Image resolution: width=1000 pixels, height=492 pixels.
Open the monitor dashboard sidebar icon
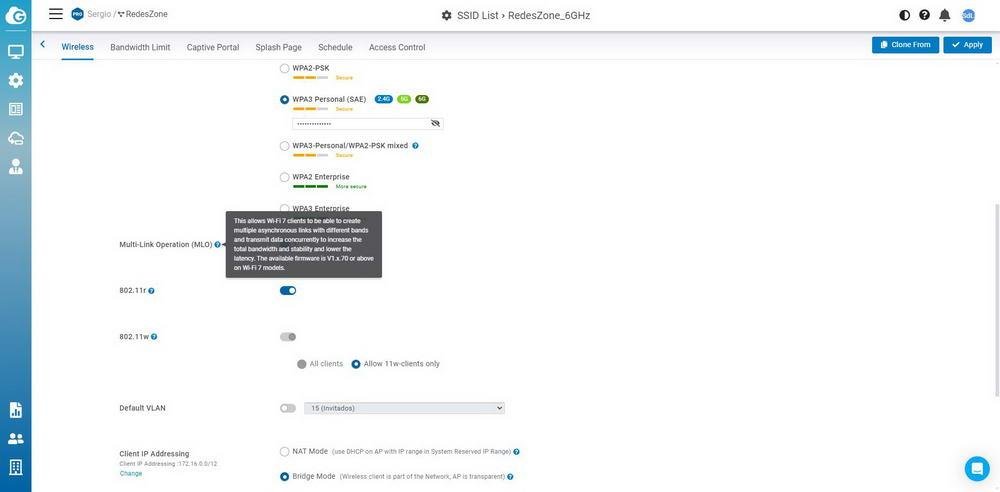click(15, 52)
